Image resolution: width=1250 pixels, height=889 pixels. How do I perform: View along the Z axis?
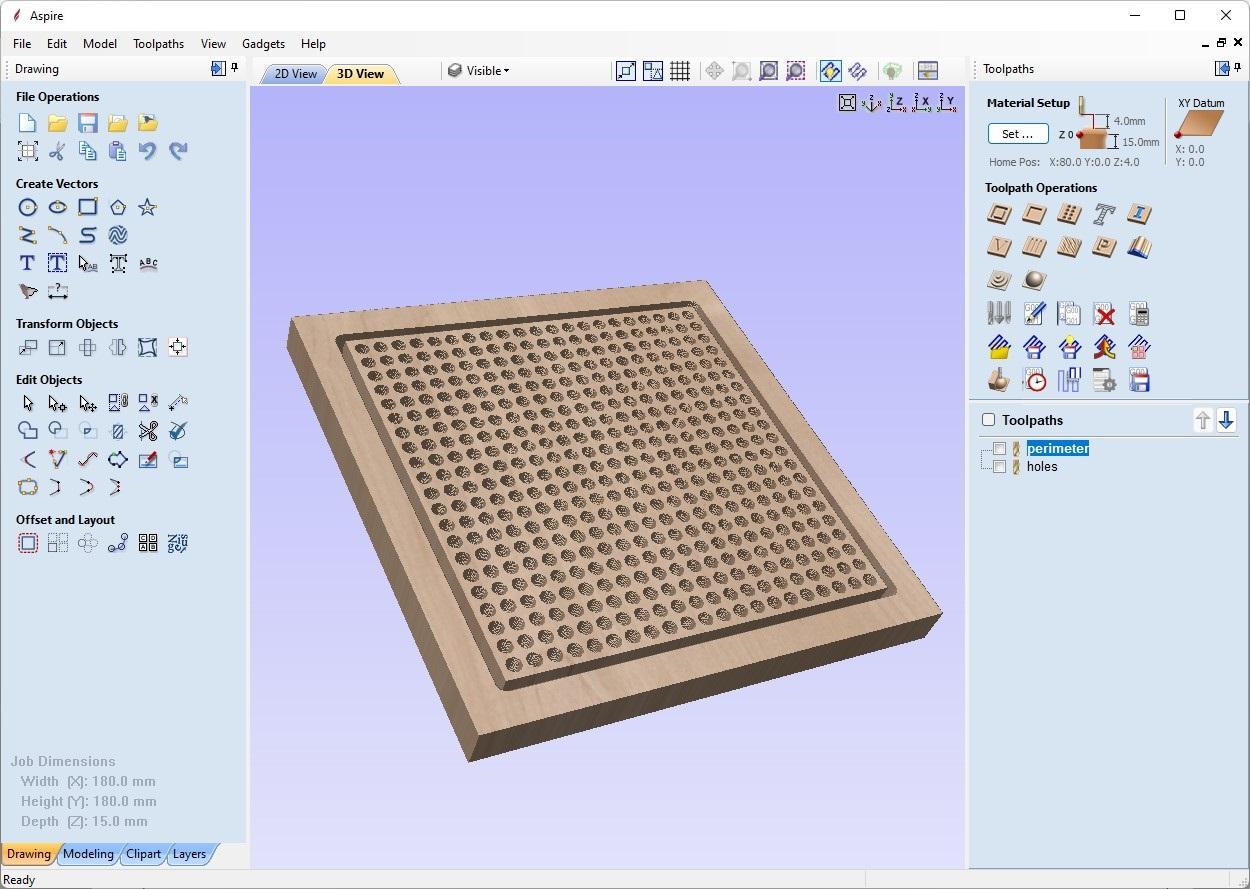pyautogui.click(x=896, y=103)
